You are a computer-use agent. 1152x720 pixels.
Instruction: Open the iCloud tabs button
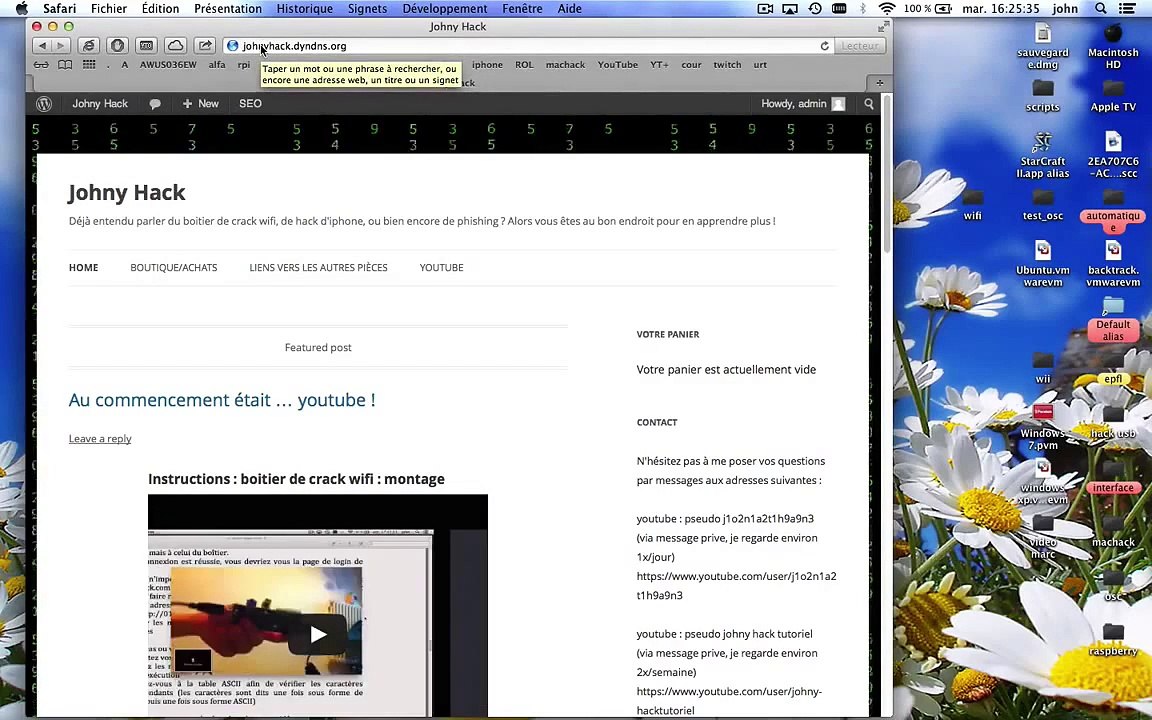click(175, 46)
